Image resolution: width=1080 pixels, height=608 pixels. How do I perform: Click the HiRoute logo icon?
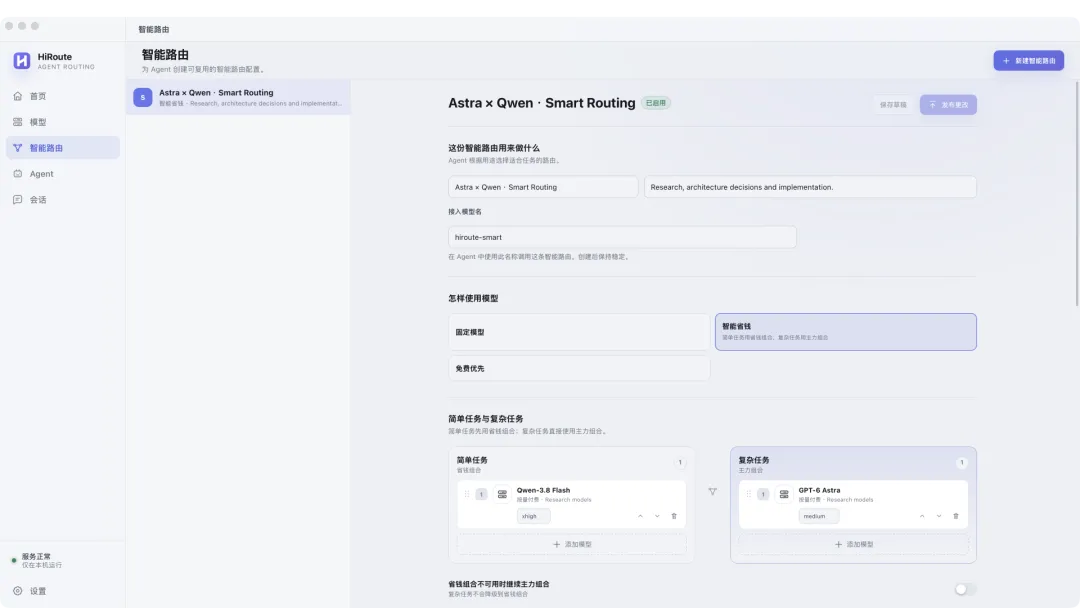[21, 61]
